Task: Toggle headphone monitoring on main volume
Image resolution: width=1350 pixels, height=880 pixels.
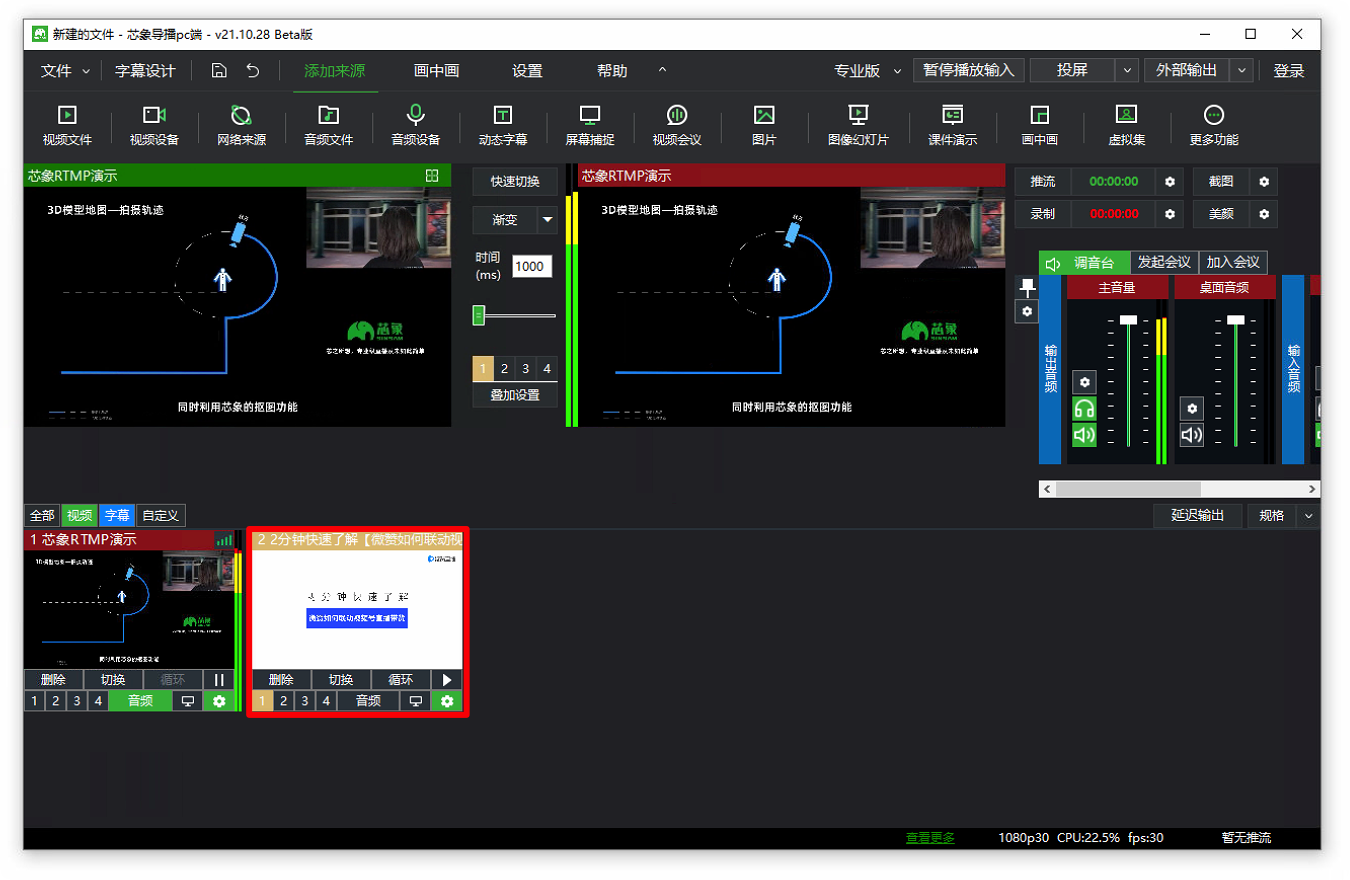Action: [1084, 409]
